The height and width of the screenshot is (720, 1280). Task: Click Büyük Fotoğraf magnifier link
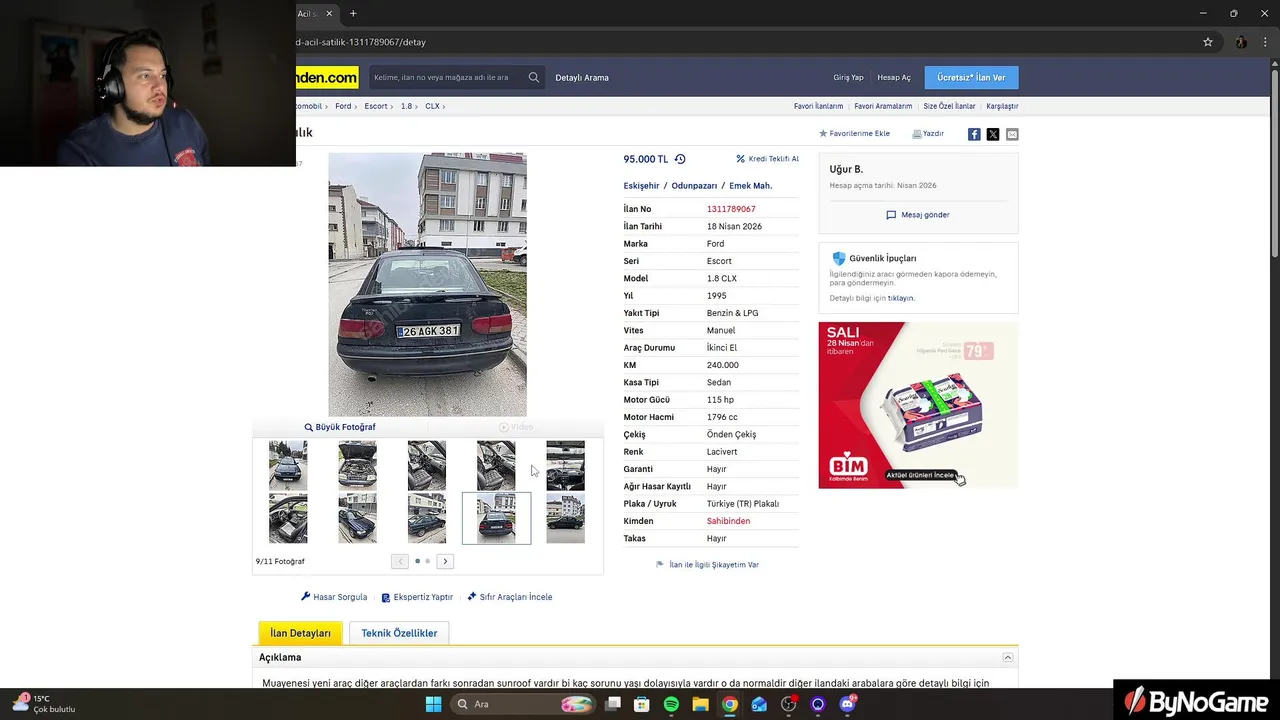point(340,427)
